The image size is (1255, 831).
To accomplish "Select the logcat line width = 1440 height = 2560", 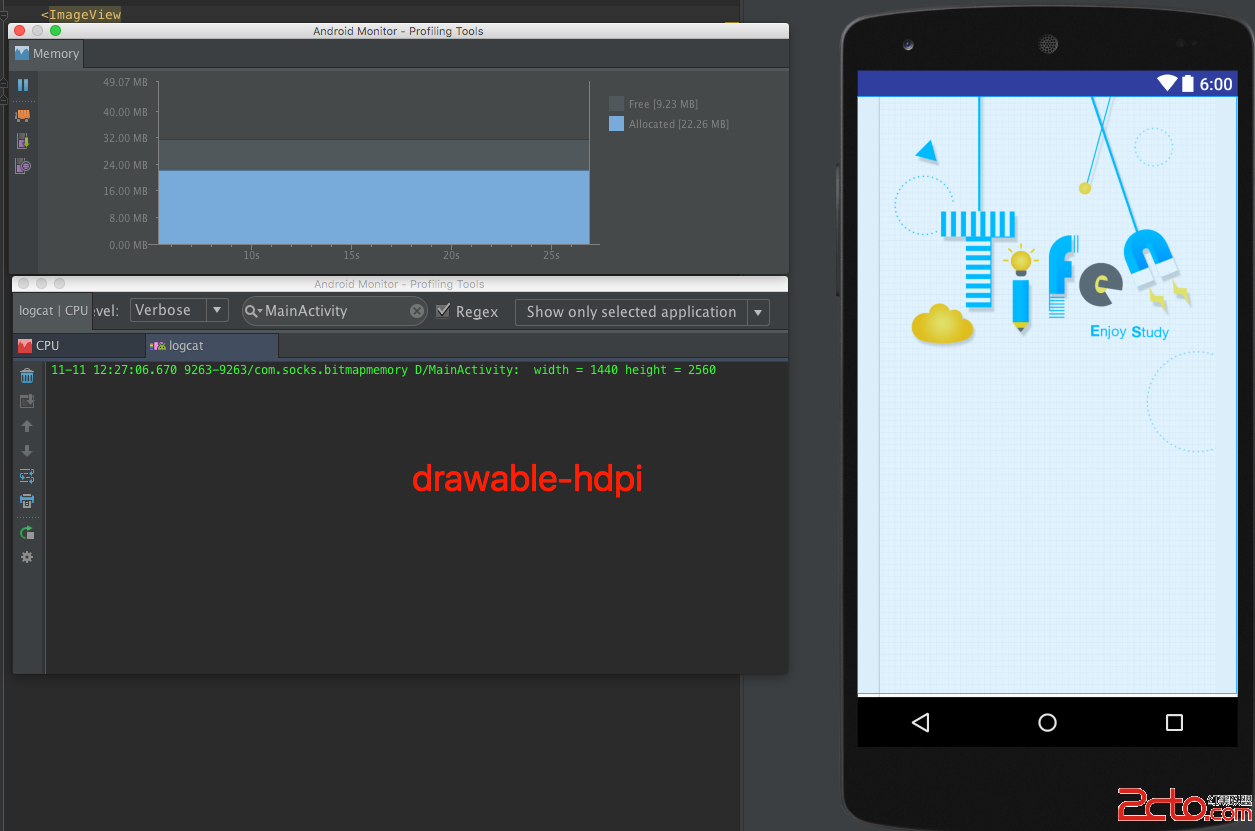I will [x=383, y=370].
